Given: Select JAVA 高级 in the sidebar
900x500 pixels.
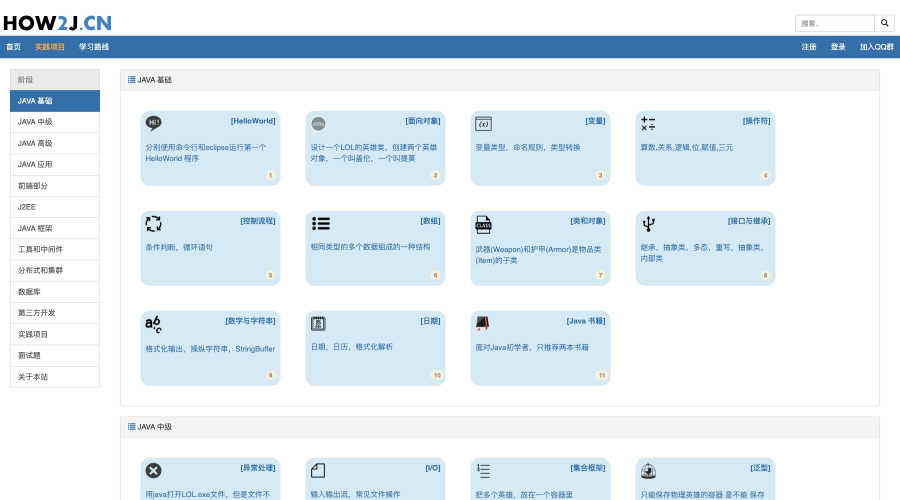Looking at the screenshot, I should click(55, 144).
